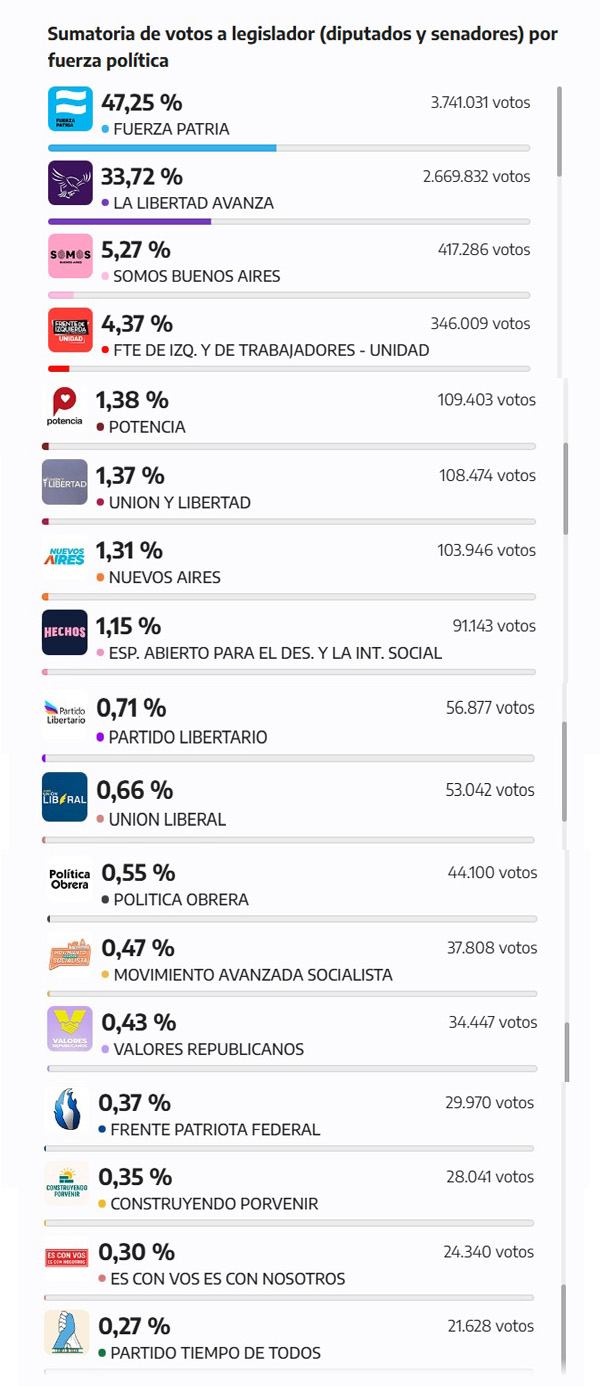
Task: Click the Partido Libertario logo
Action: click(x=65, y=714)
